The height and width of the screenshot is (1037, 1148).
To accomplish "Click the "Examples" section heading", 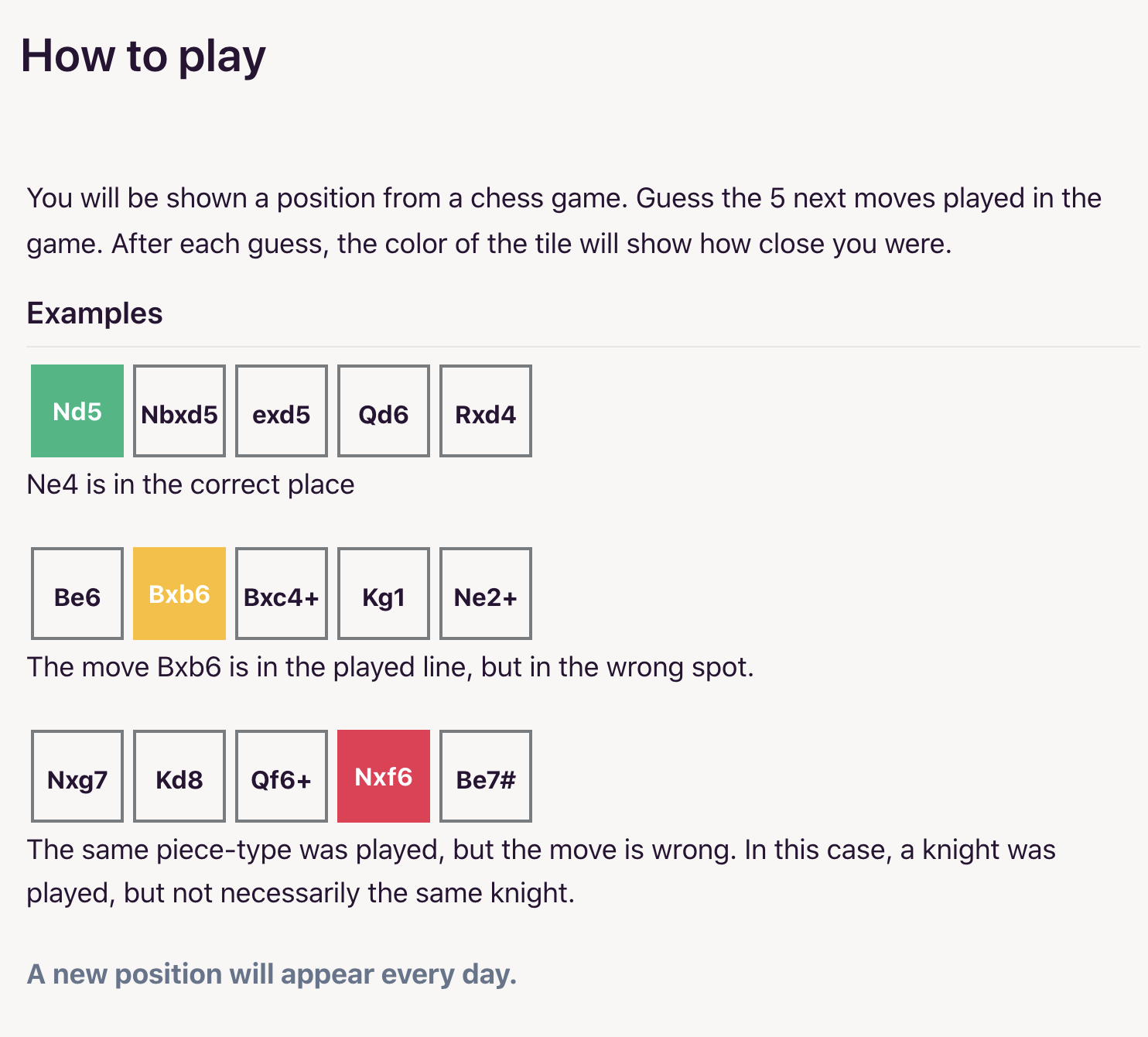I will 94,313.
